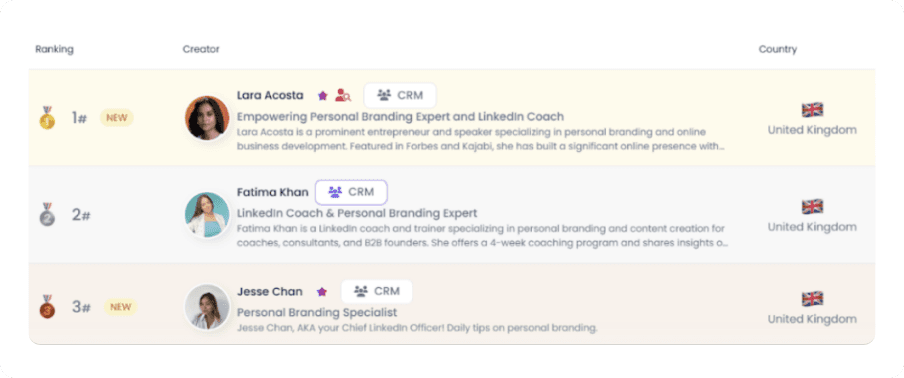Add Lara Acosta to CRM
This screenshot has width=904, height=378.
400,95
